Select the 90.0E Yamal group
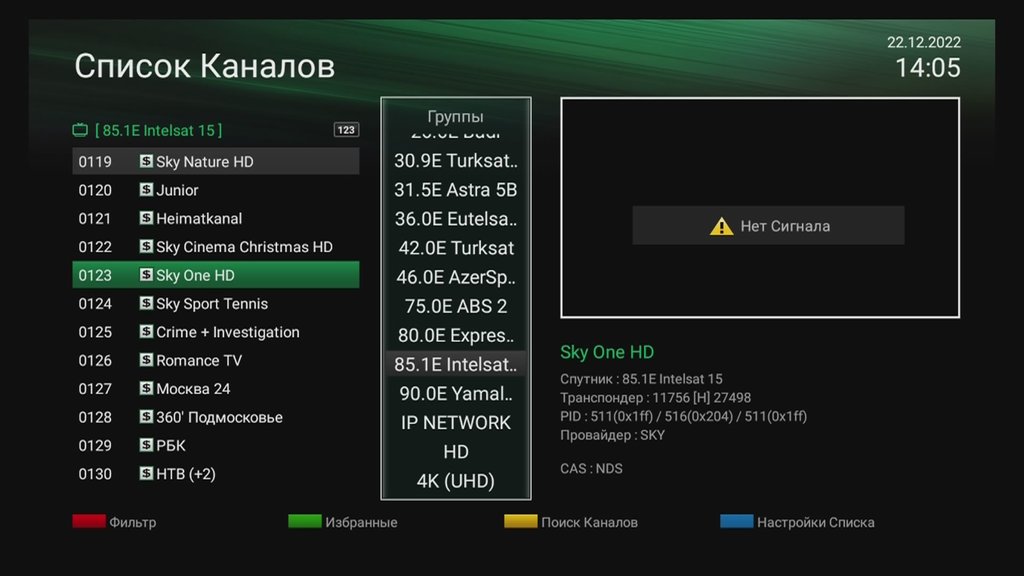The height and width of the screenshot is (576, 1024). 456,393
